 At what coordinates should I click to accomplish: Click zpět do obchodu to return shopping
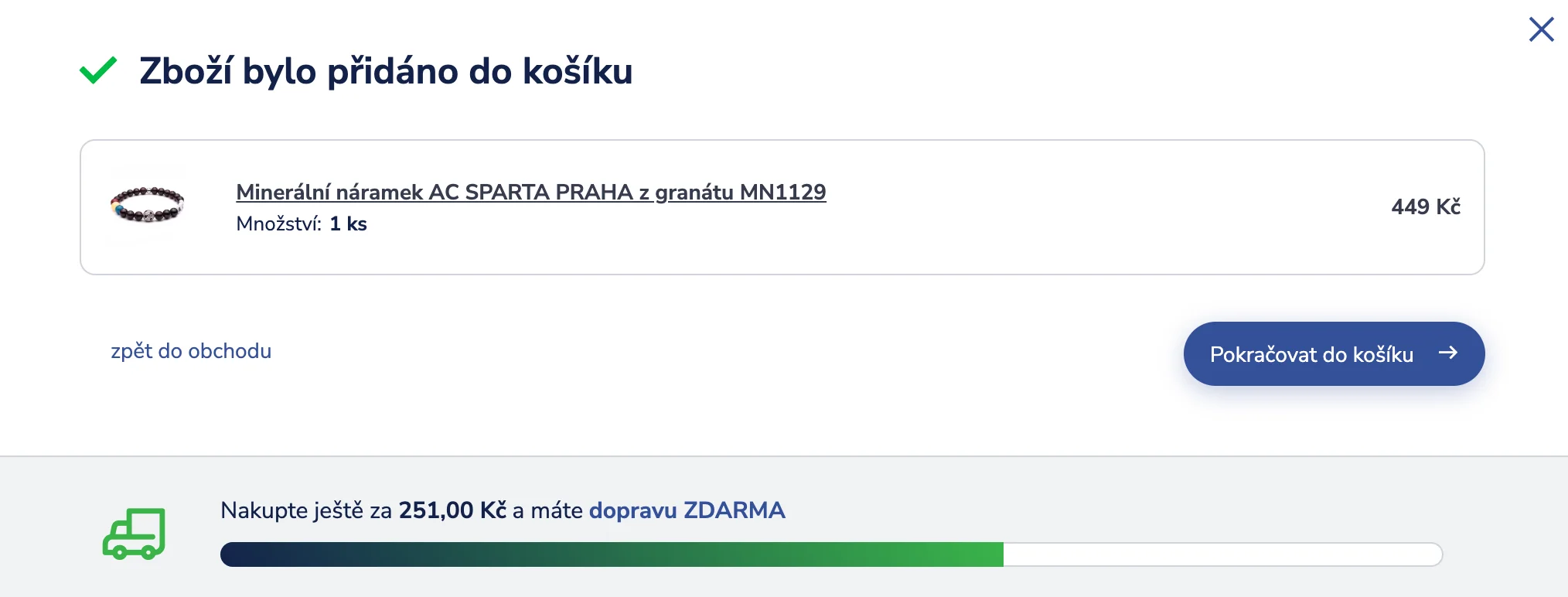(x=192, y=352)
